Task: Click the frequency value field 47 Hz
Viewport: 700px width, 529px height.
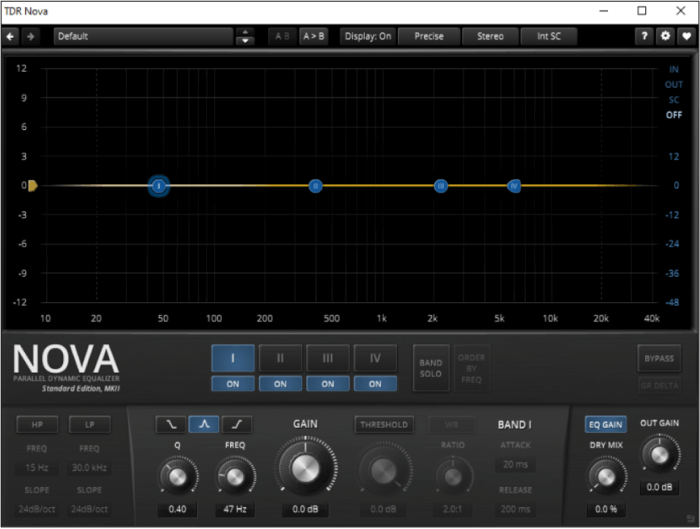Action: [x=235, y=509]
